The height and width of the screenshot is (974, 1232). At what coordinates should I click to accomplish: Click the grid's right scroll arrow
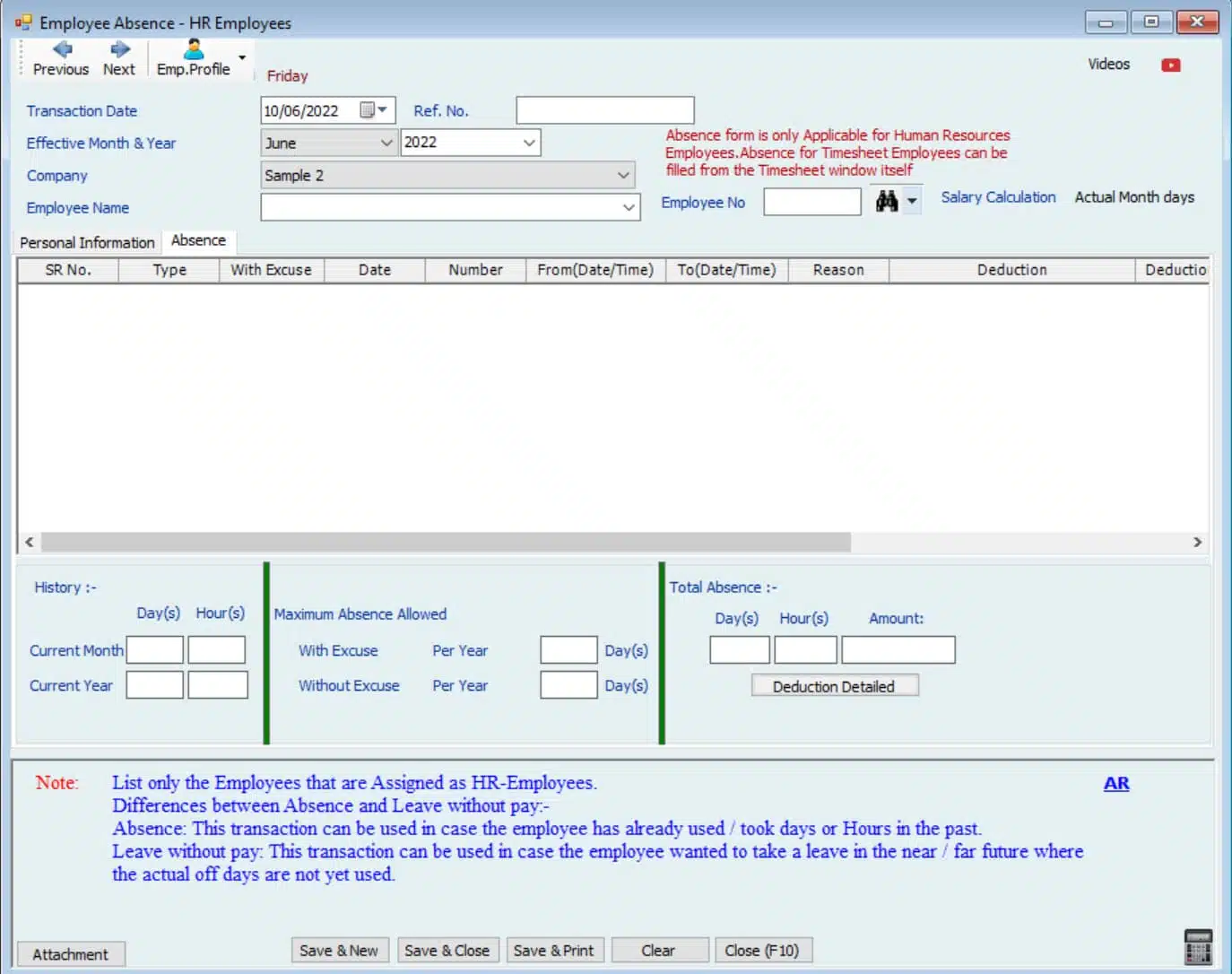tap(1197, 542)
